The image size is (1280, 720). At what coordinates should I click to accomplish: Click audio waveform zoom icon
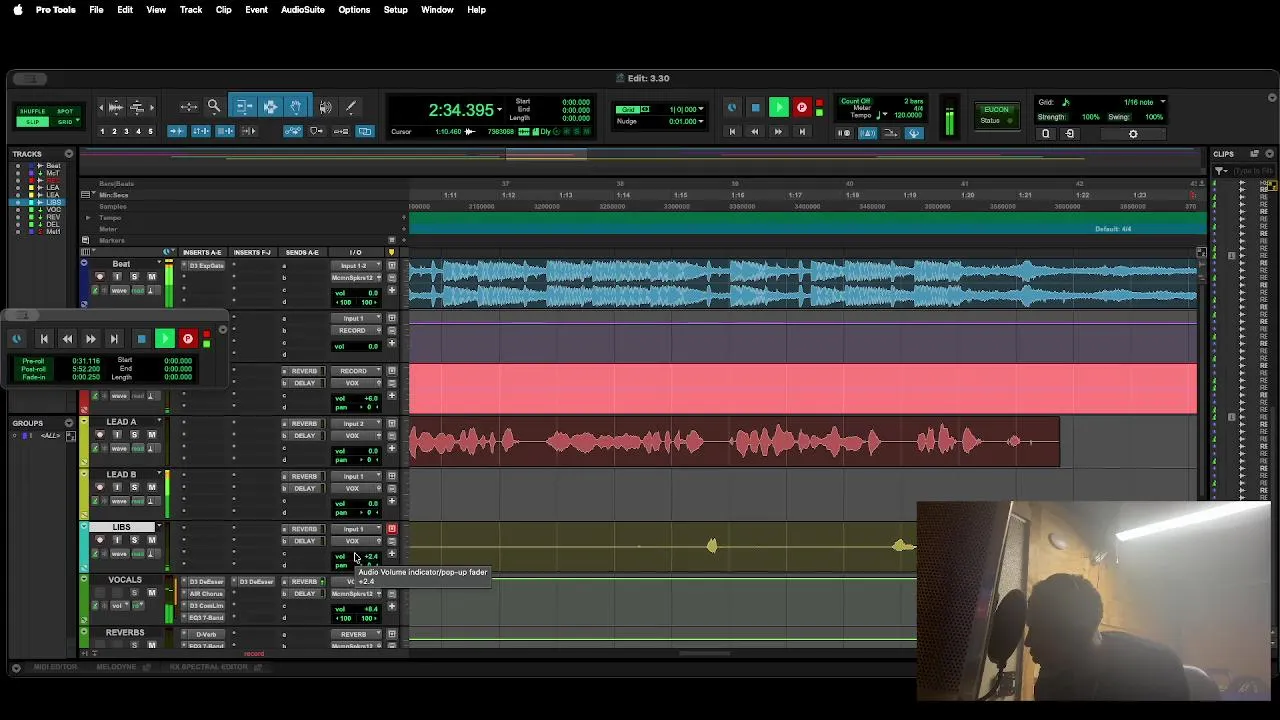[x=116, y=107]
